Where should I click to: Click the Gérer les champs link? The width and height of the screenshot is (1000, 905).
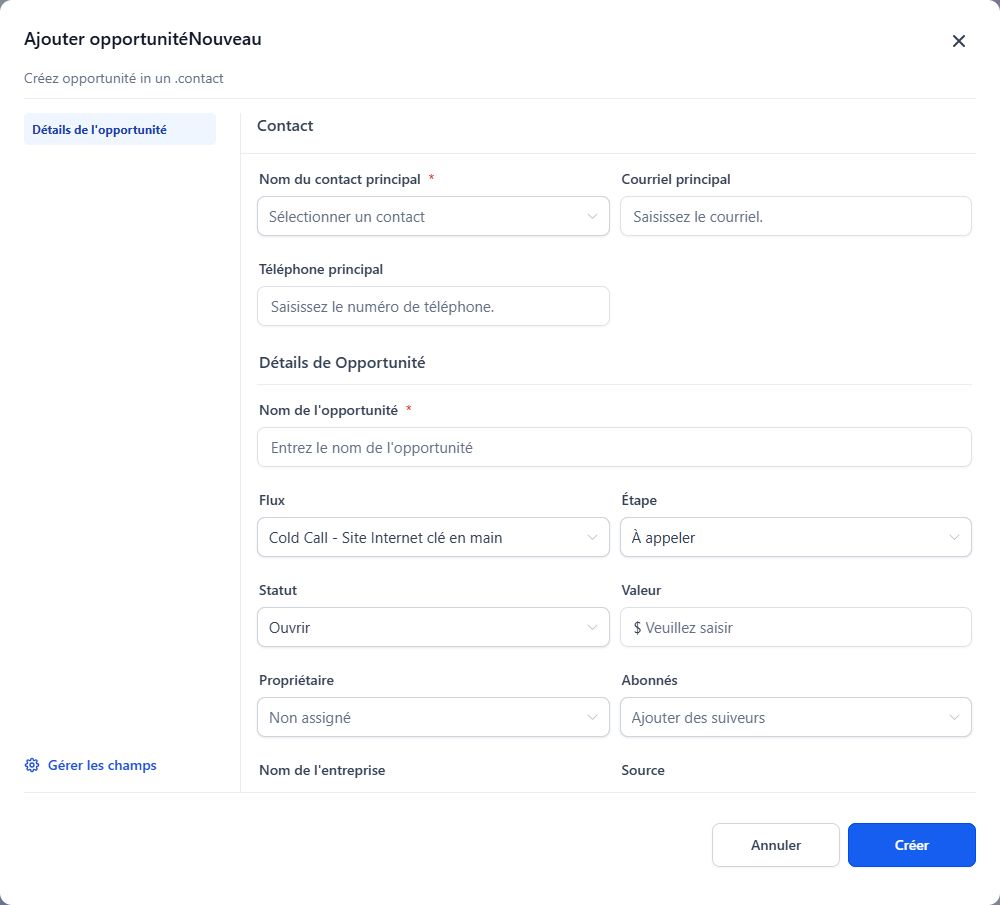pos(102,765)
